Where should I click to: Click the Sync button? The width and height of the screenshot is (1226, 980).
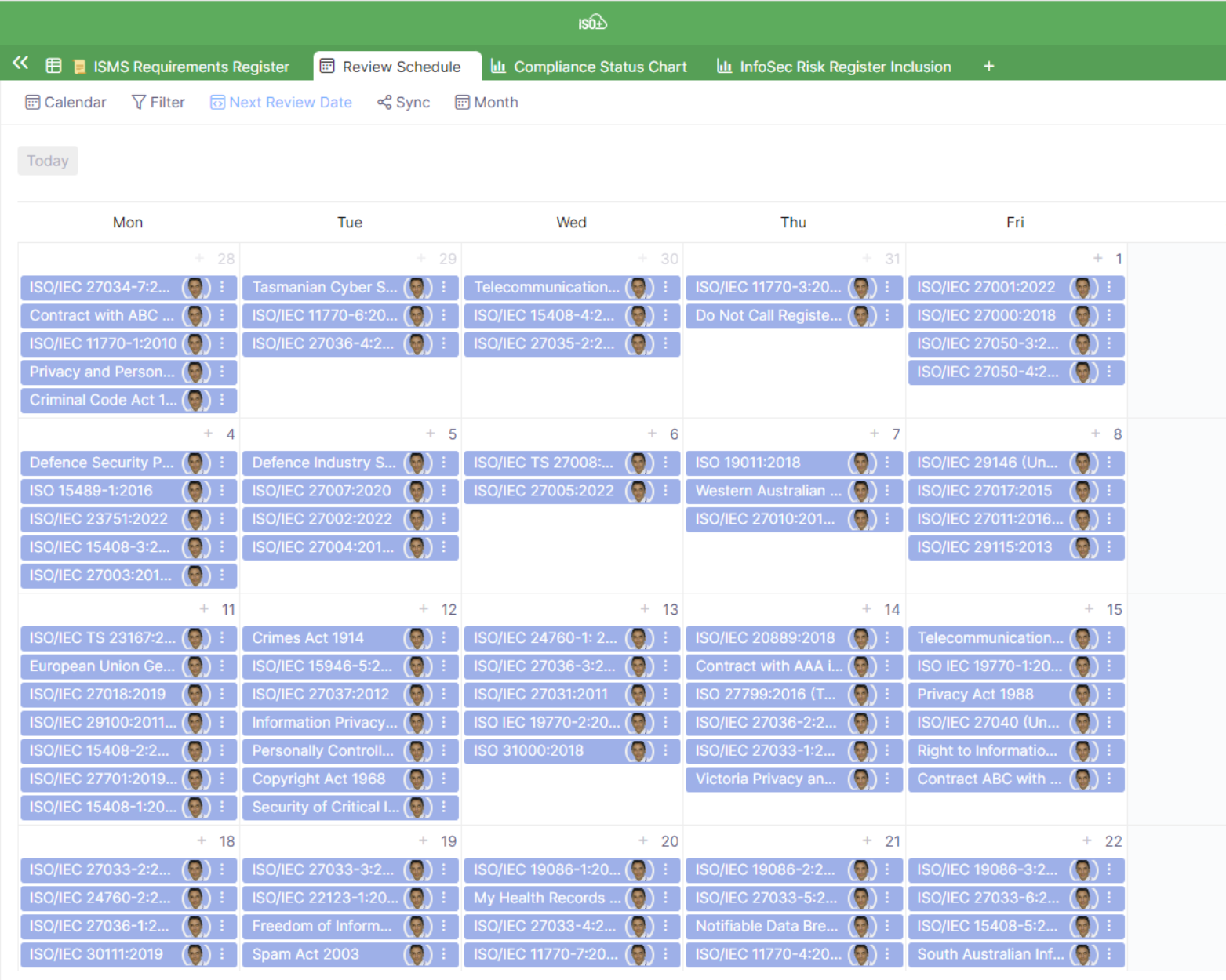403,103
